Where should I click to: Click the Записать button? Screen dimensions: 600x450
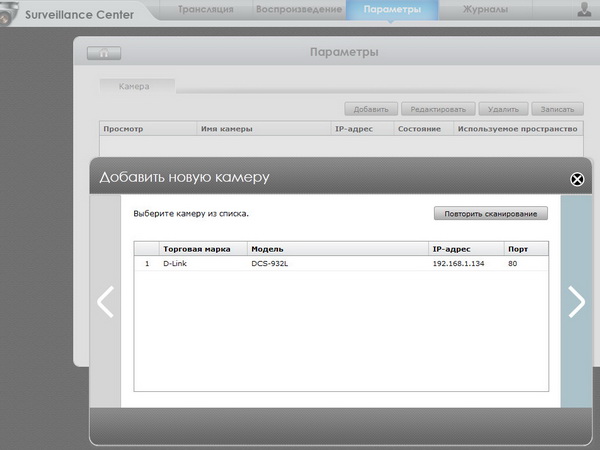click(x=555, y=109)
